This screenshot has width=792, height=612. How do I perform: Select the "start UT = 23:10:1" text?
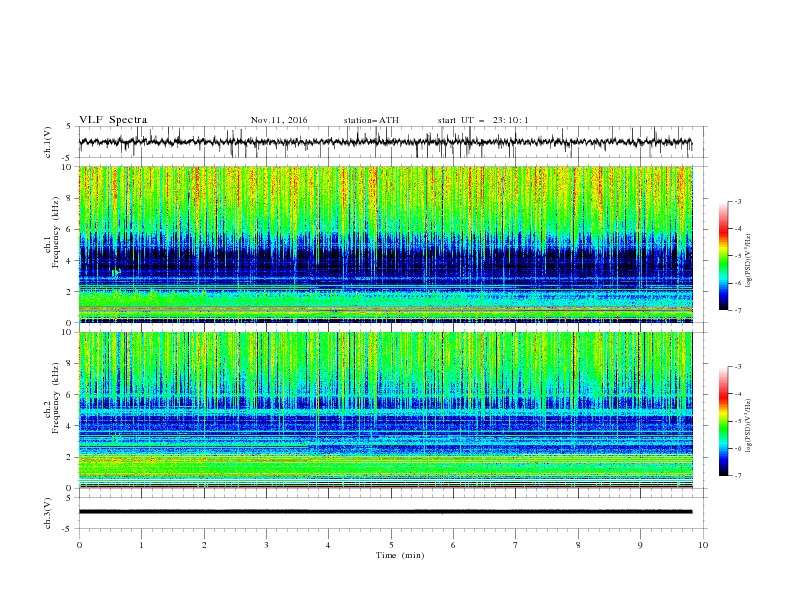pos(483,120)
